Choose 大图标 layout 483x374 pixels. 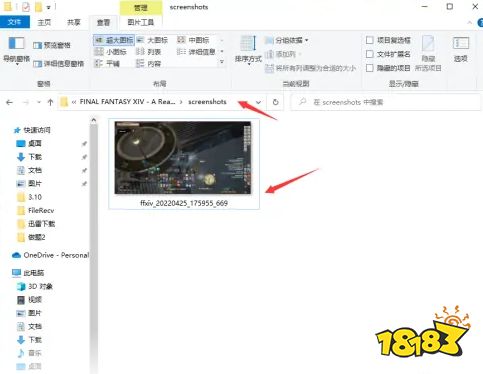(x=152, y=40)
